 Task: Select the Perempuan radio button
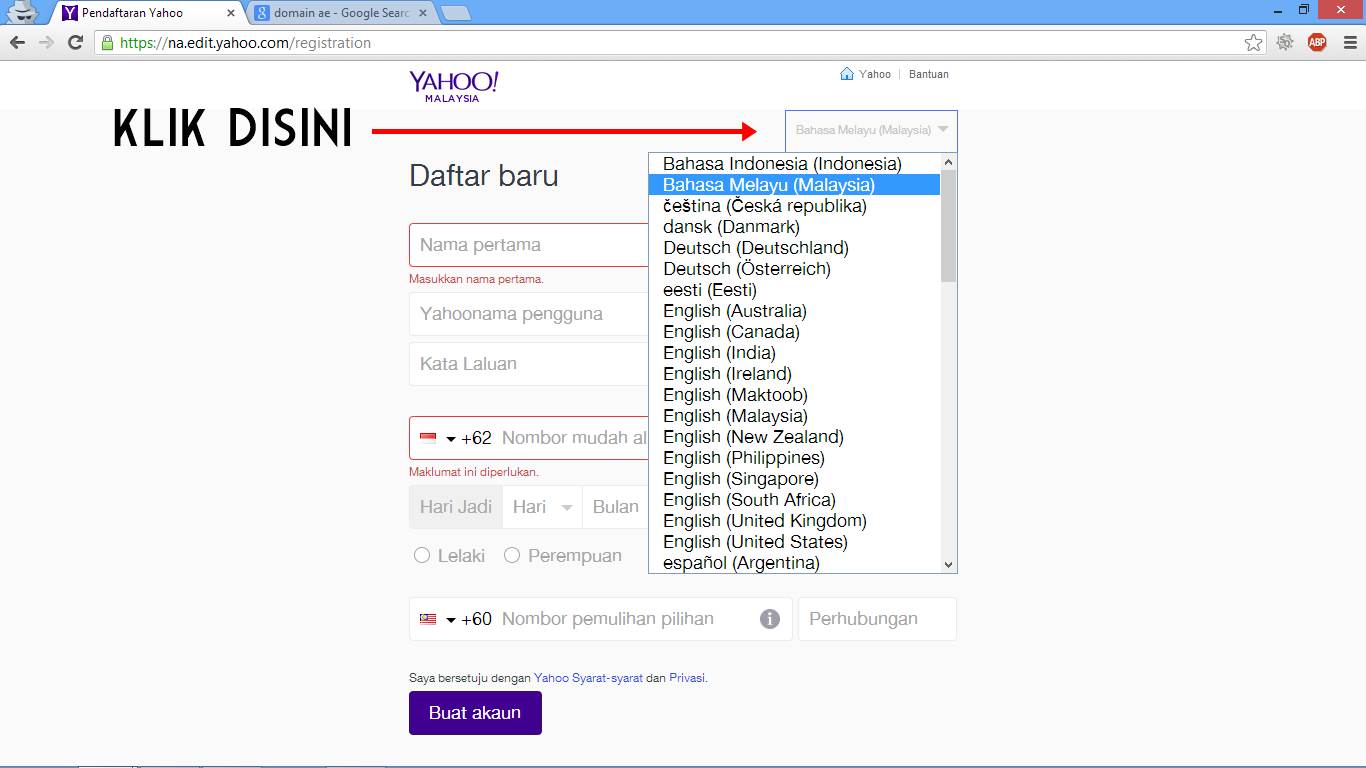[x=512, y=555]
